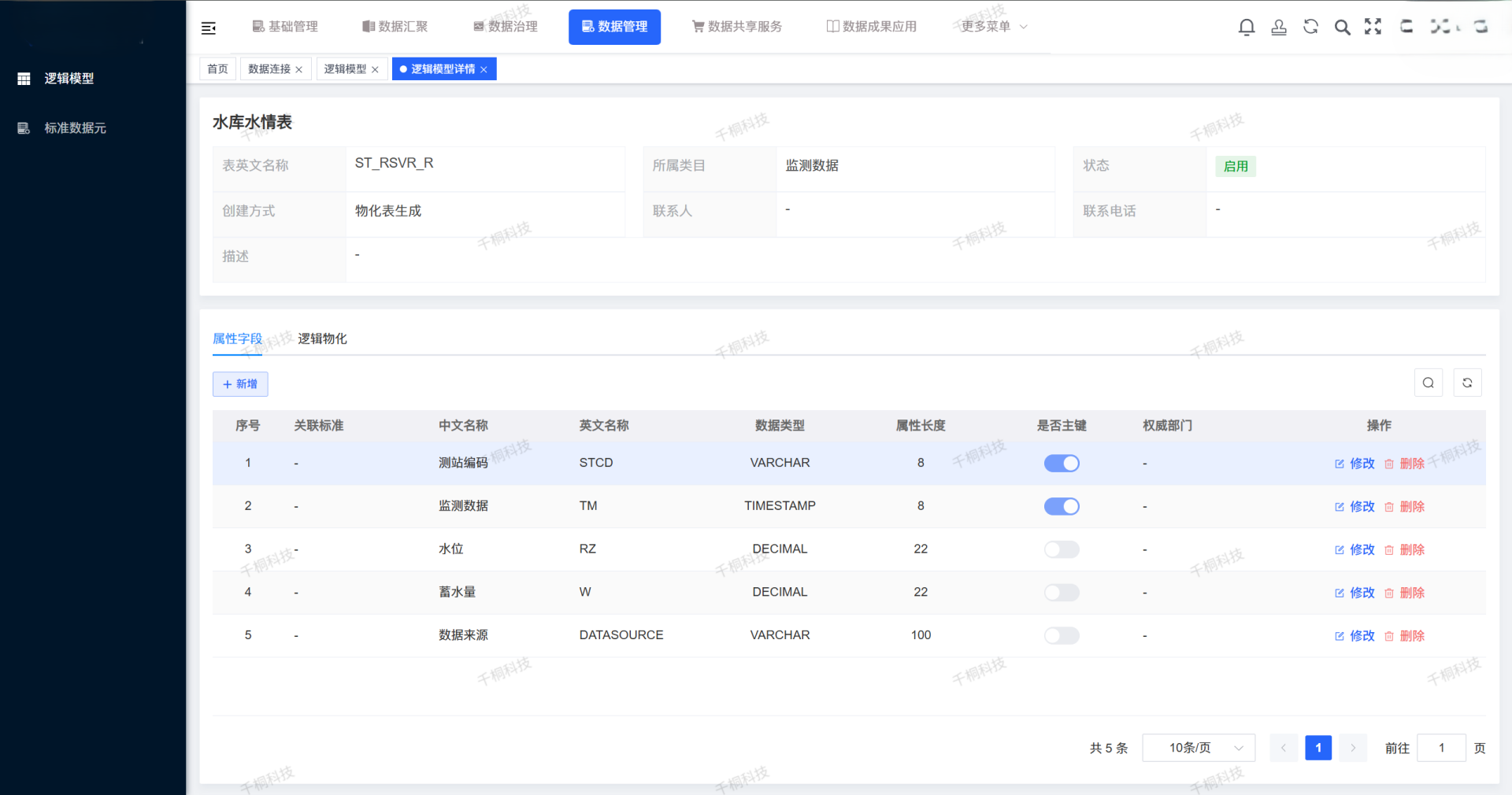The image size is (1512, 795).
Task: Enable the primary key switch for W
Action: (x=1062, y=592)
